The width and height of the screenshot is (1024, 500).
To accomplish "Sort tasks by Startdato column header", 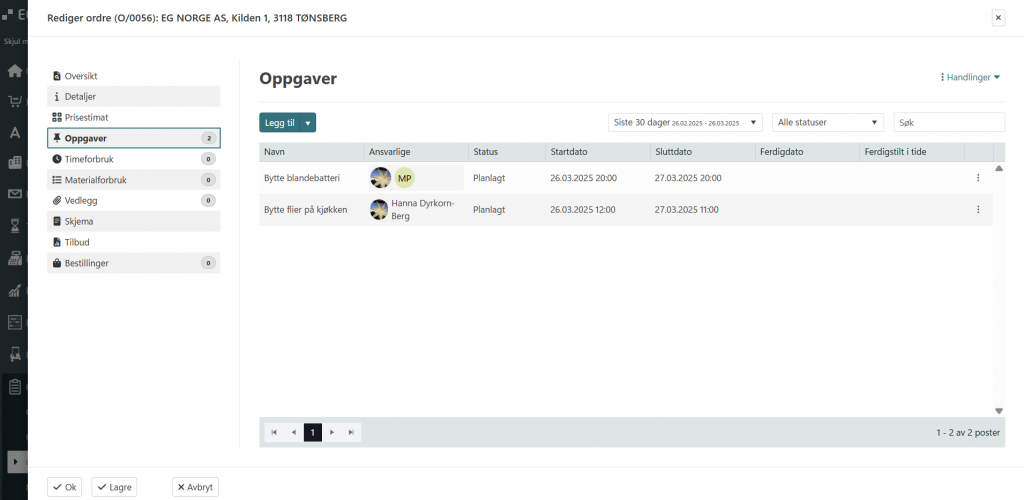I will pyautogui.click(x=569, y=152).
